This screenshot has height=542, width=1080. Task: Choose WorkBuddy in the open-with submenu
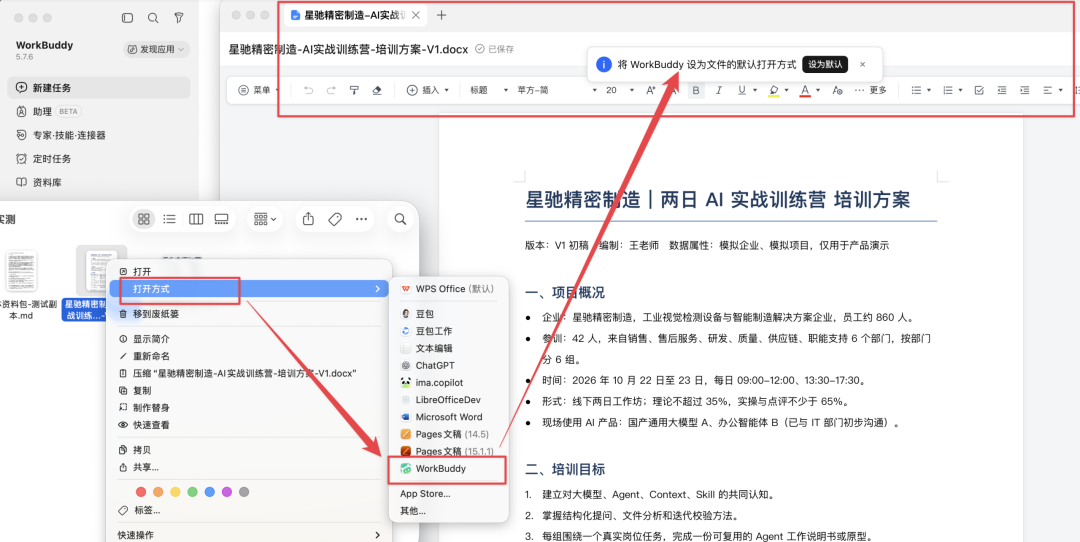[448, 468]
